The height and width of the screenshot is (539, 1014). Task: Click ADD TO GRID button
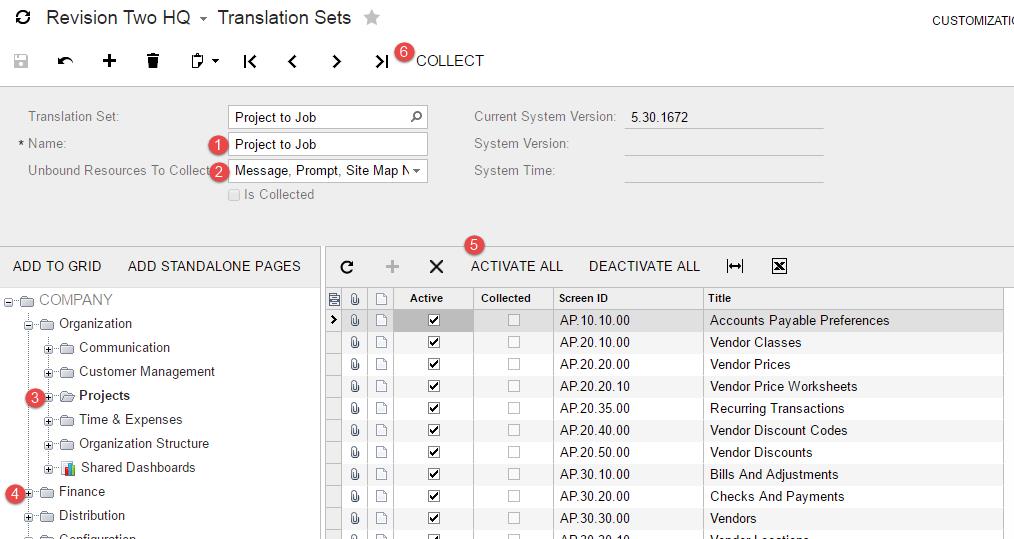(x=57, y=266)
